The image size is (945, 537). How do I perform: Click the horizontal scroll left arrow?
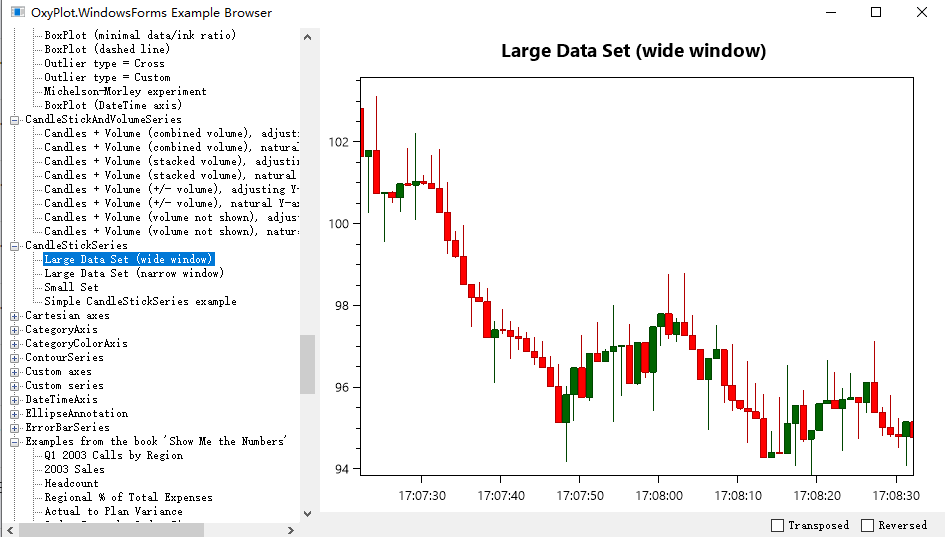point(10,530)
